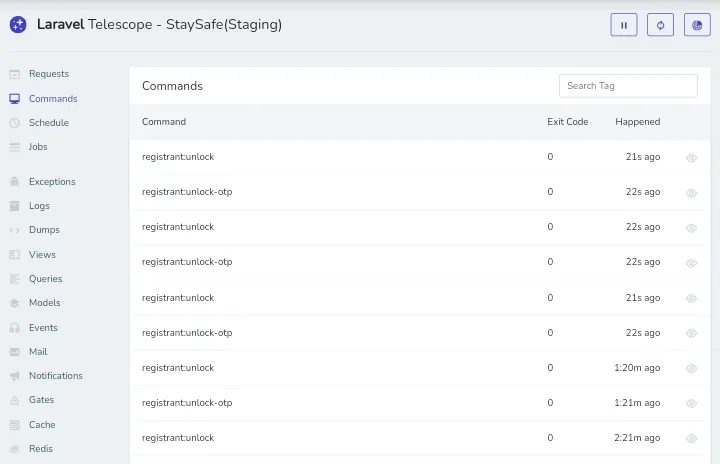Image resolution: width=720 pixels, height=464 pixels.
Task: Click the Models layers icon
Action: click(x=15, y=303)
